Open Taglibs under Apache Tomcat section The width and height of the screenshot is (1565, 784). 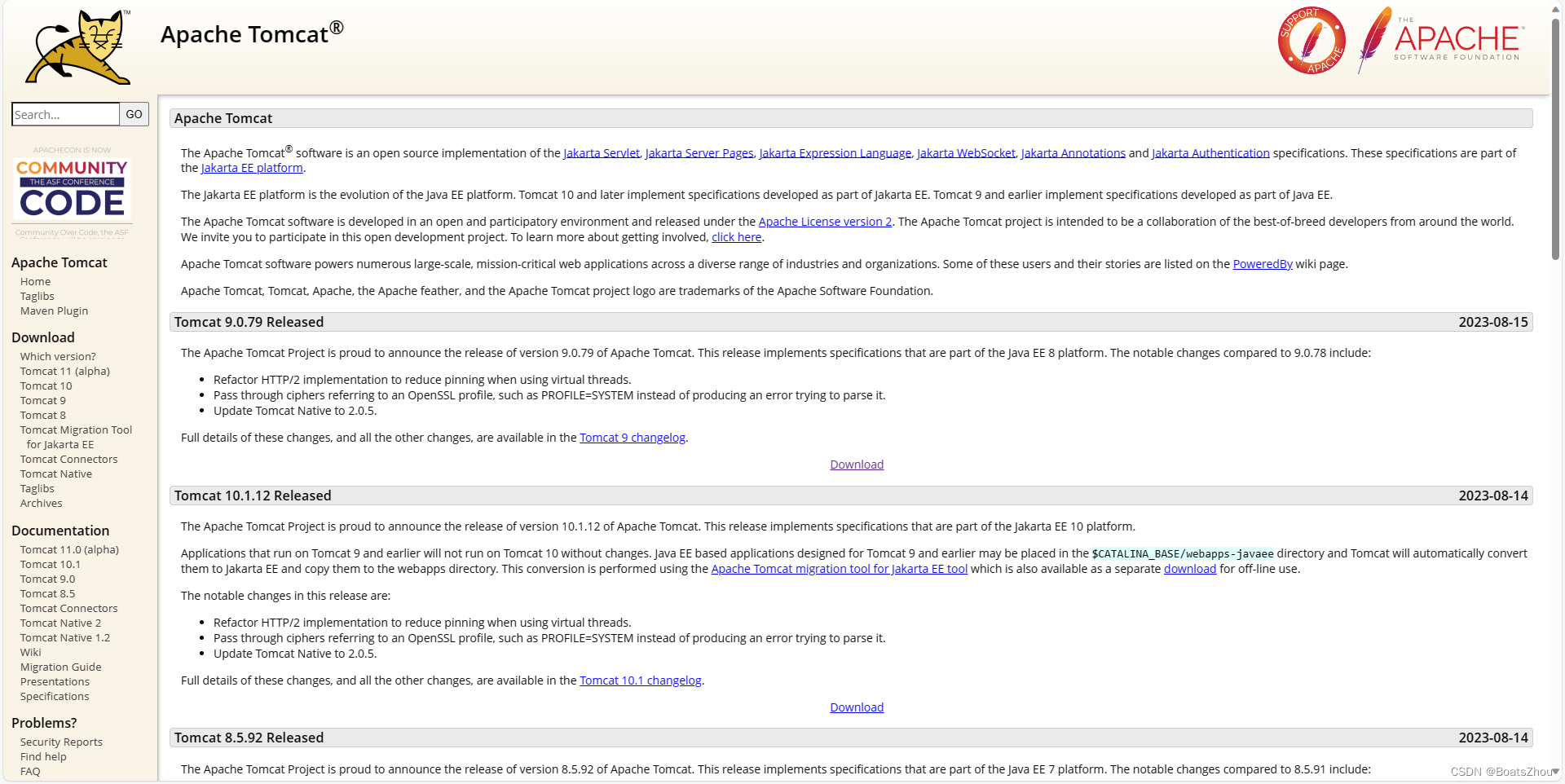[x=37, y=297]
